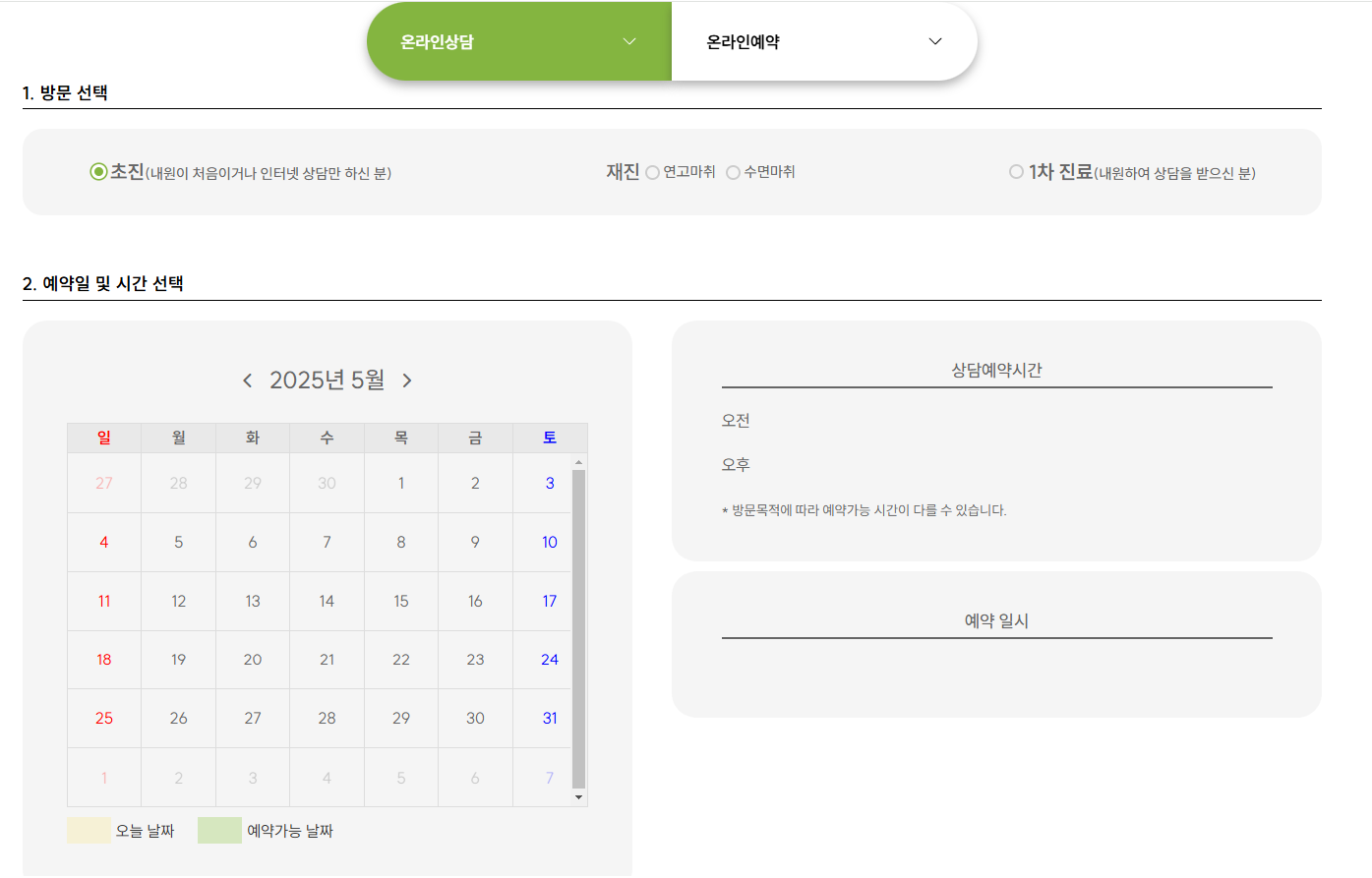The image size is (1372, 878).
Task: Click the 일 Sunday column header
Action: point(104,438)
